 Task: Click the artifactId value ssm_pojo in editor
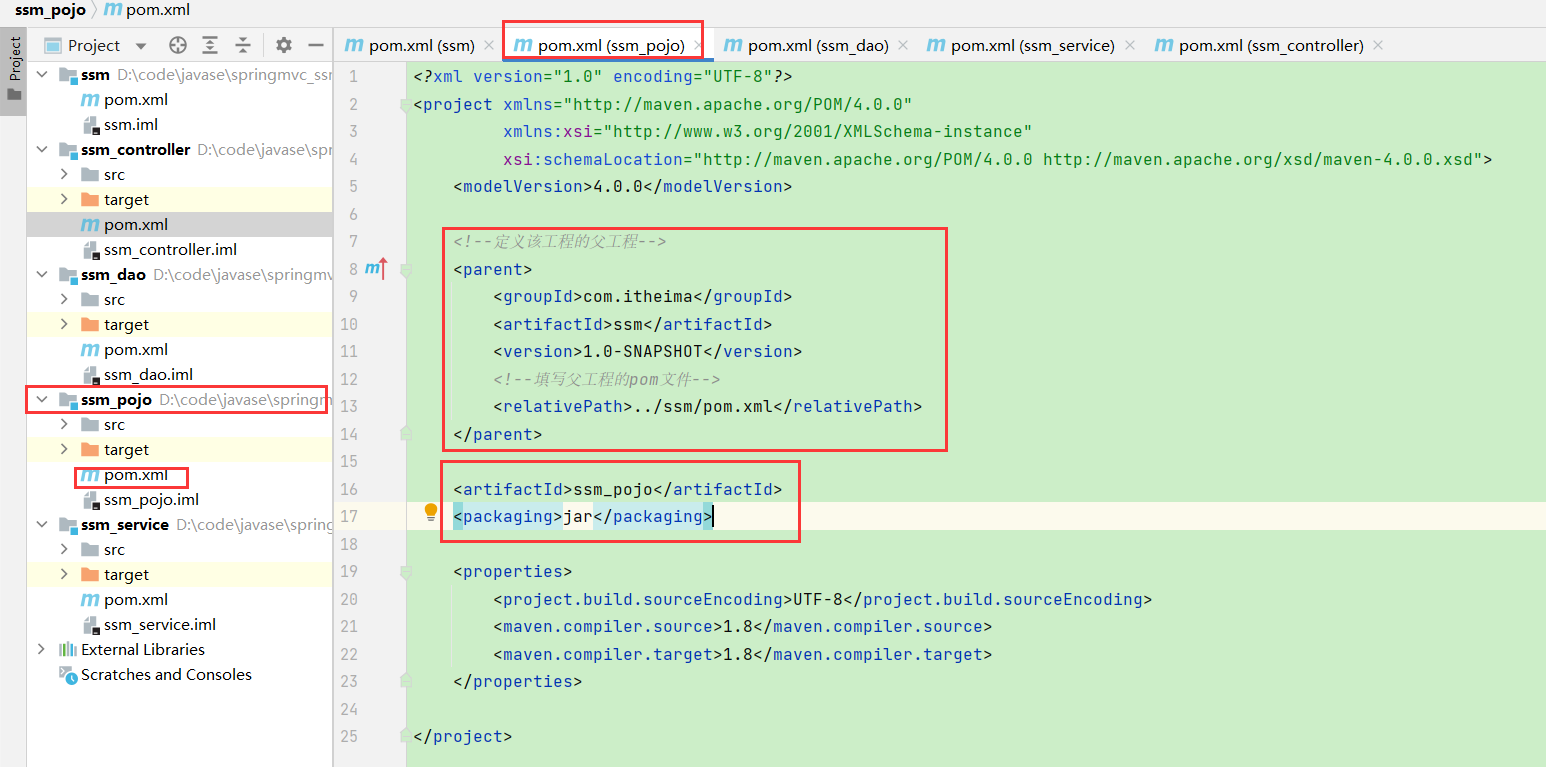tap(613, 489)
